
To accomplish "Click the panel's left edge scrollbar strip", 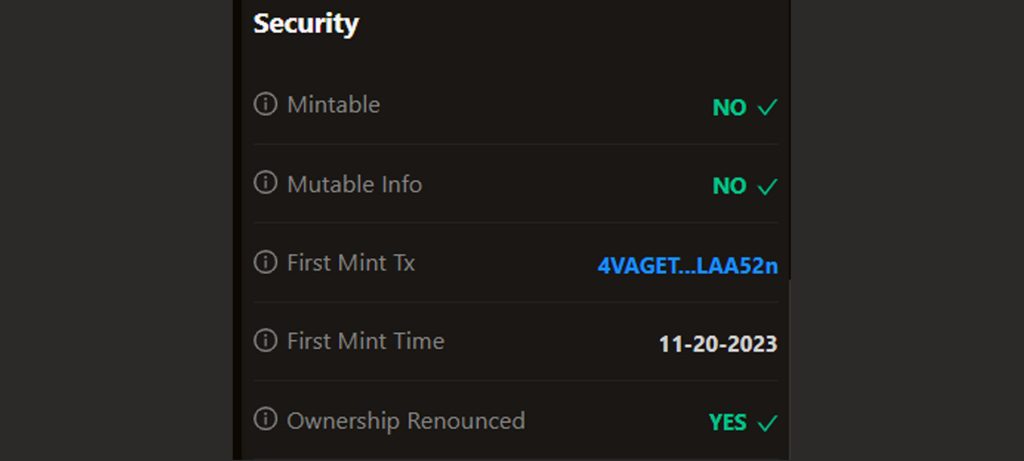I will [x=237, y=230].
